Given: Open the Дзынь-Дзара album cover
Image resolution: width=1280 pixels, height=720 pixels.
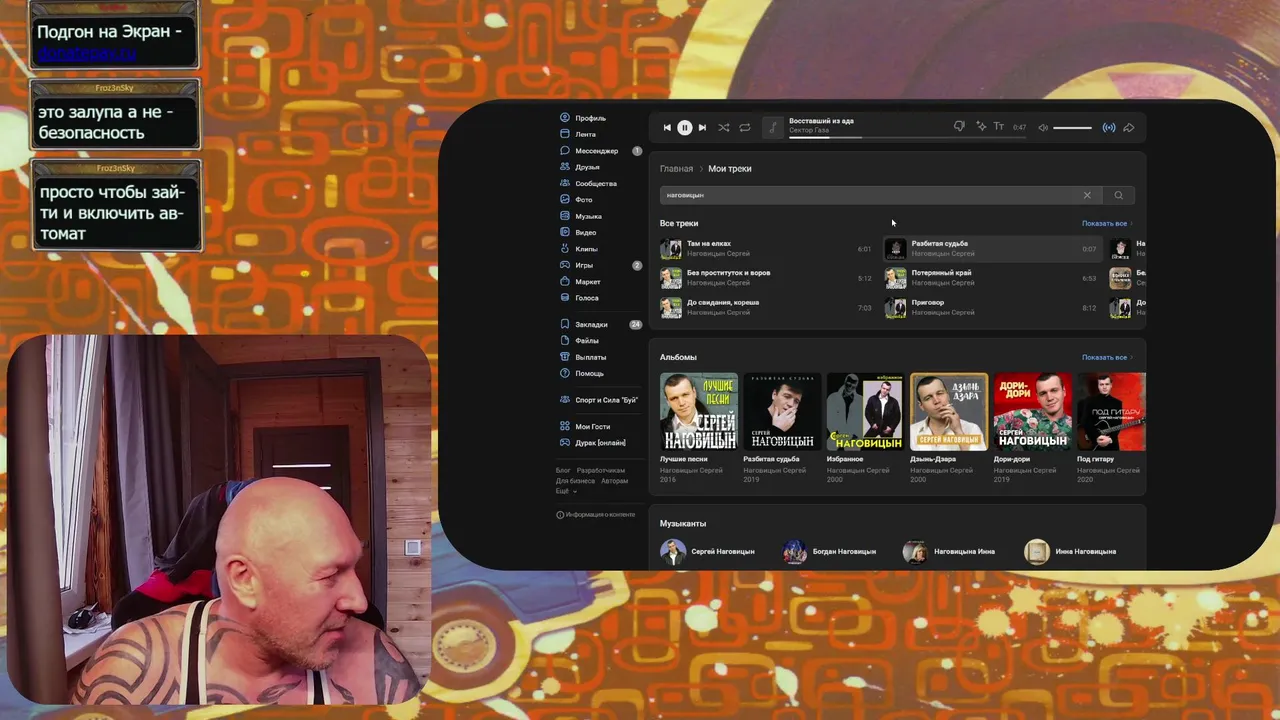Looking at the screenshot, I should [x=949, y=412].
